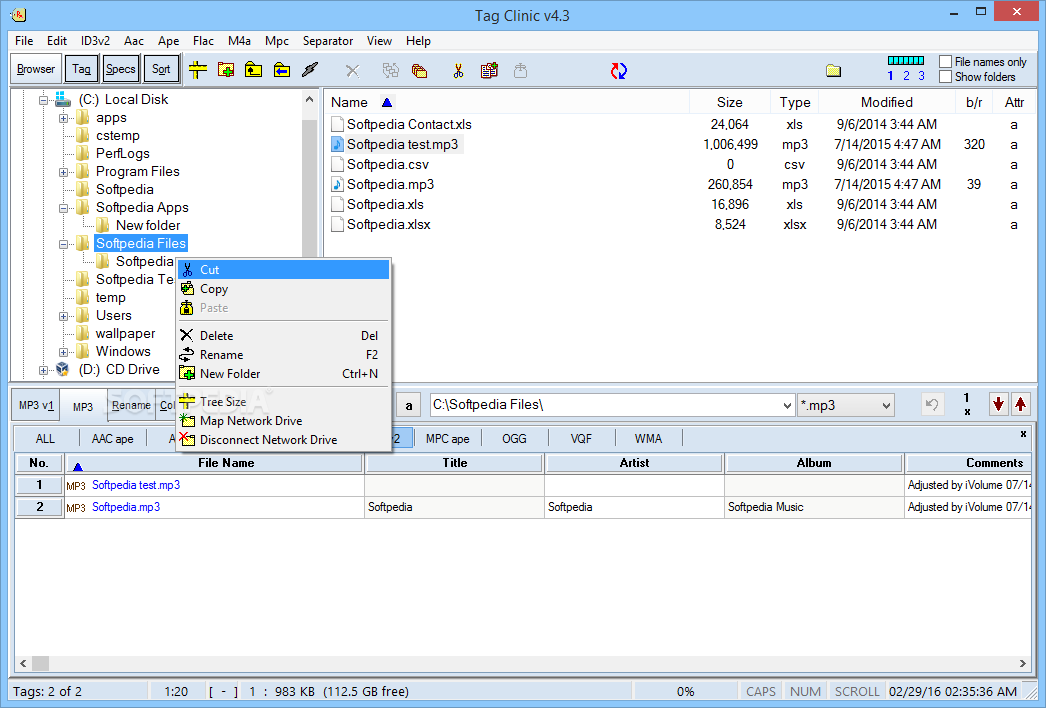Screen dimensions: 1046x708
Task: Click the red up arrow button
Action: coord(1020,404)
